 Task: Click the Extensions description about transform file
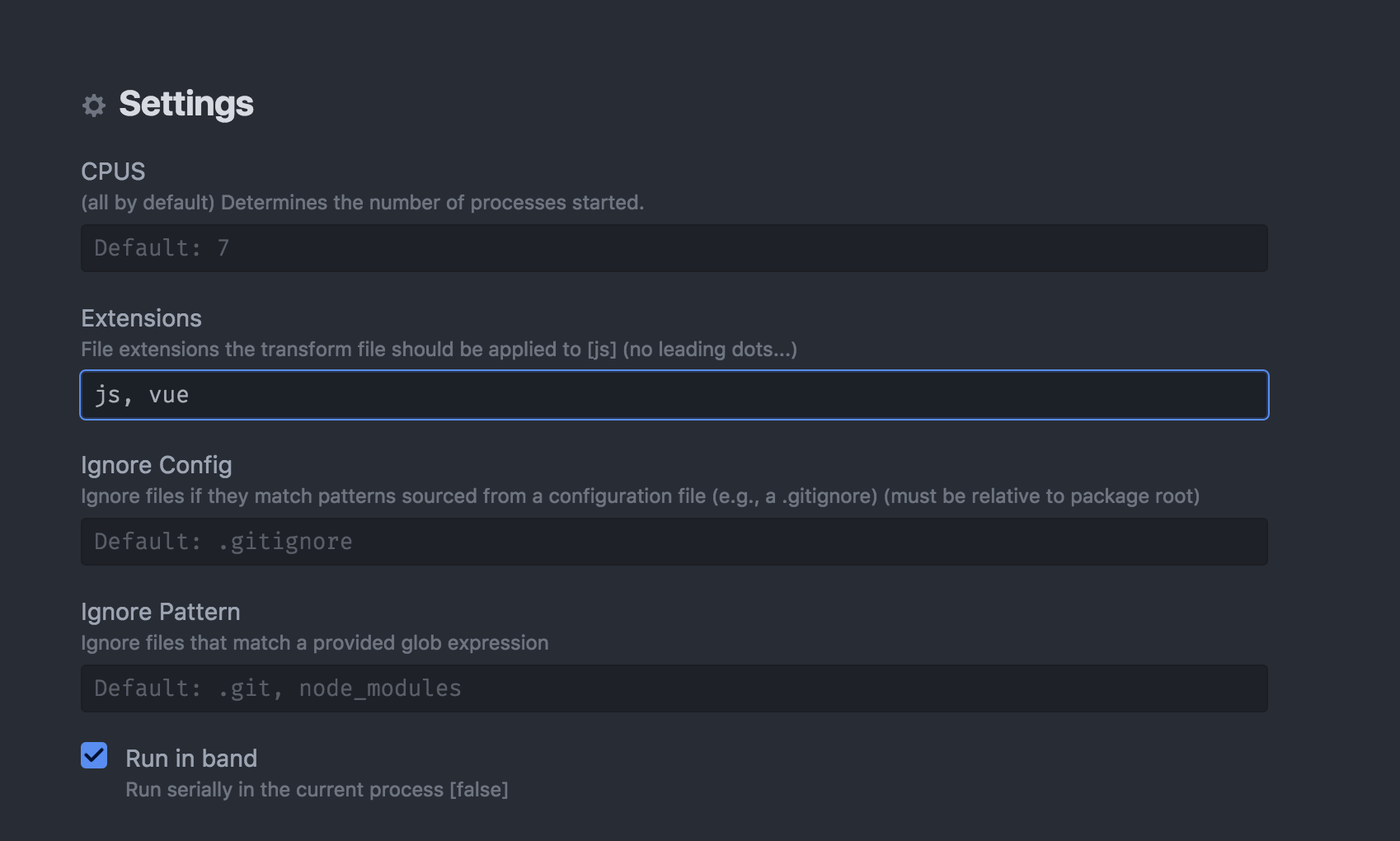point(439,350)
